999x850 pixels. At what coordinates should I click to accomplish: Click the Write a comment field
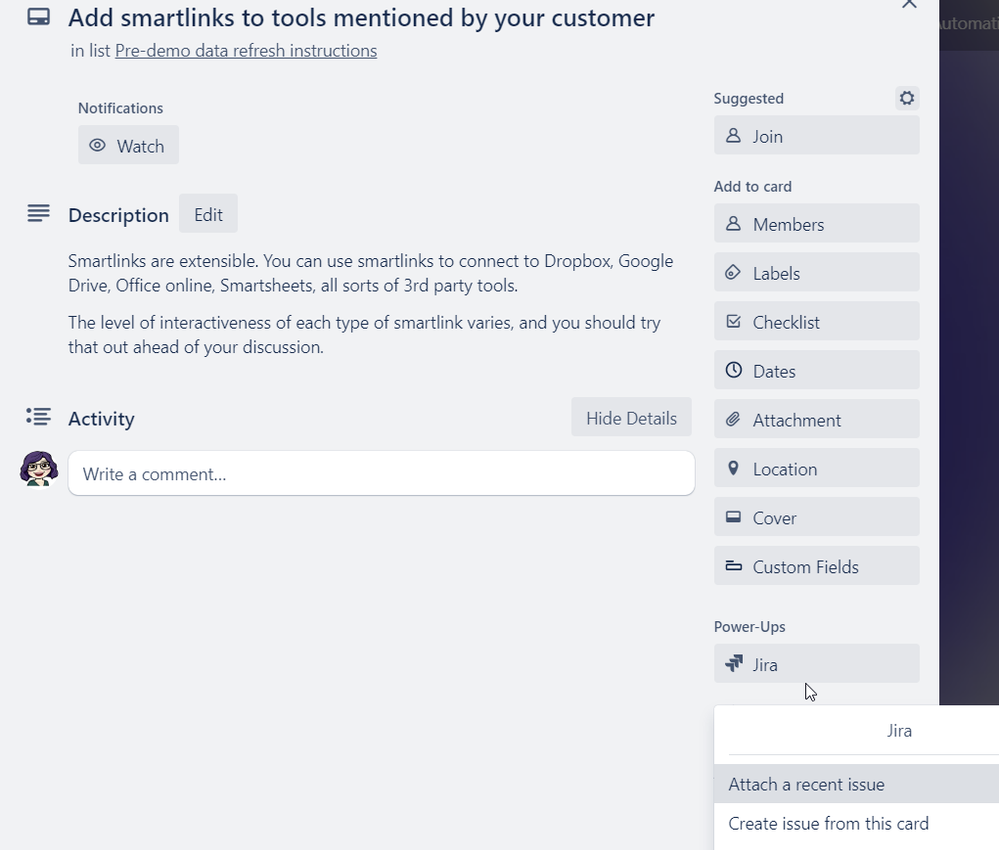[x=381, y=474]
